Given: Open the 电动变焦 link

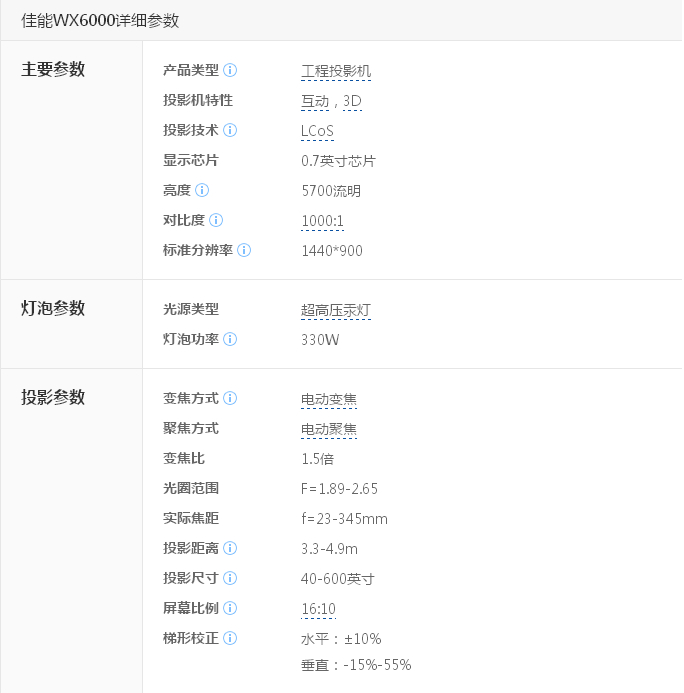Looking at the screenshot, I should click(x=329, y=400).
